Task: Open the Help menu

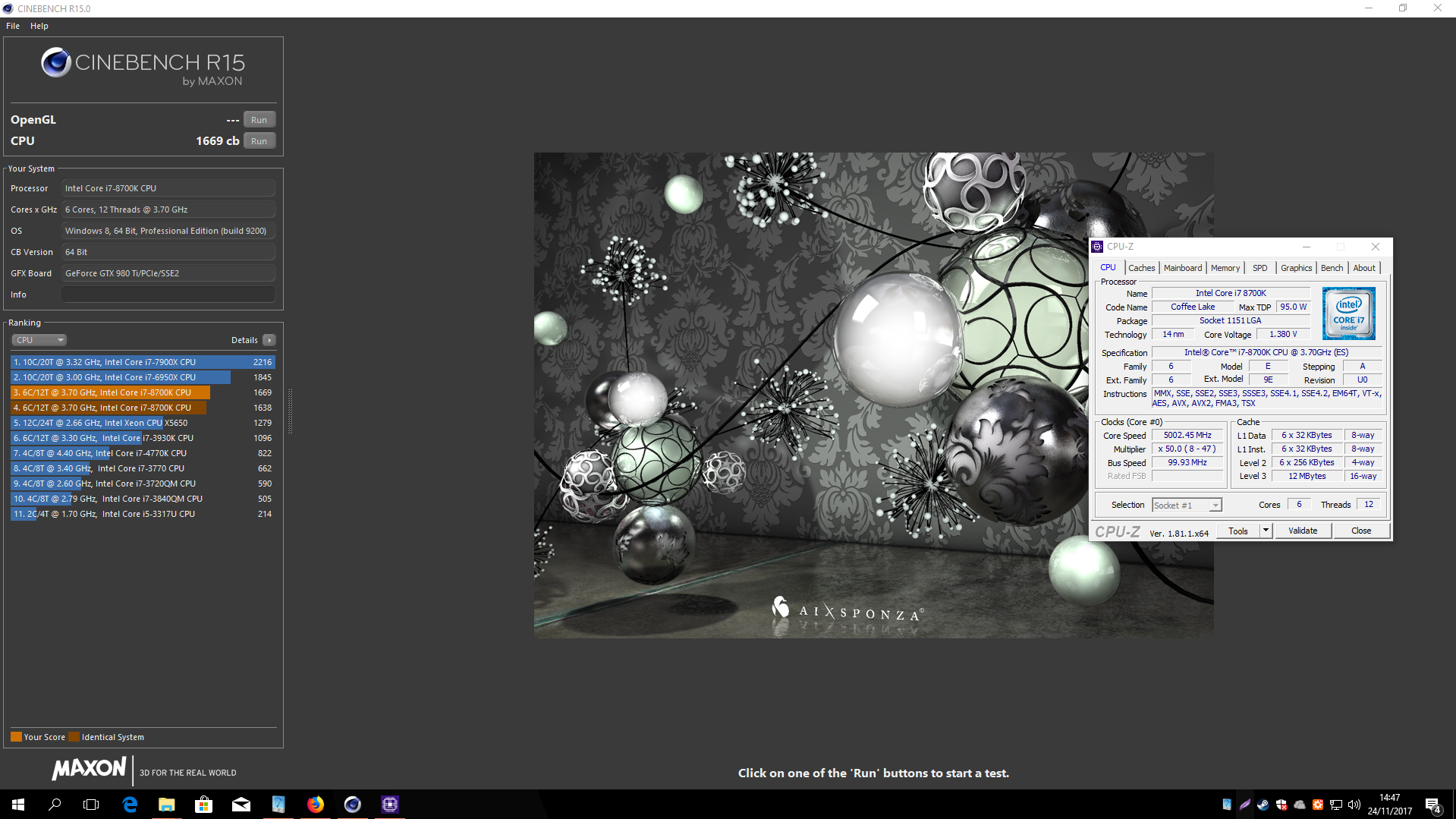Action: coord(39,26)
